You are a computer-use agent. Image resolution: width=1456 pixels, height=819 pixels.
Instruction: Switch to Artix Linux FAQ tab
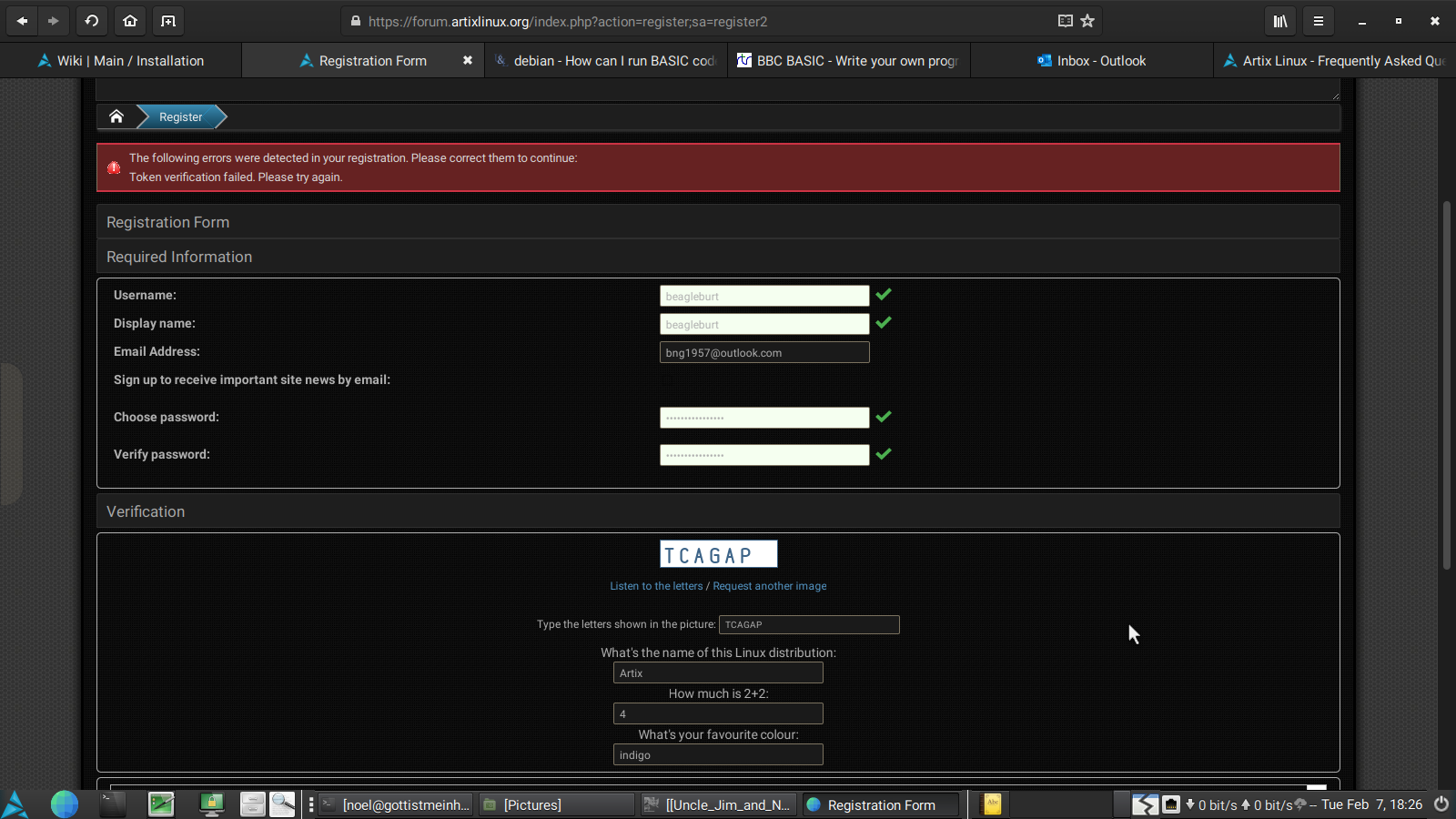coord(1335,60)
